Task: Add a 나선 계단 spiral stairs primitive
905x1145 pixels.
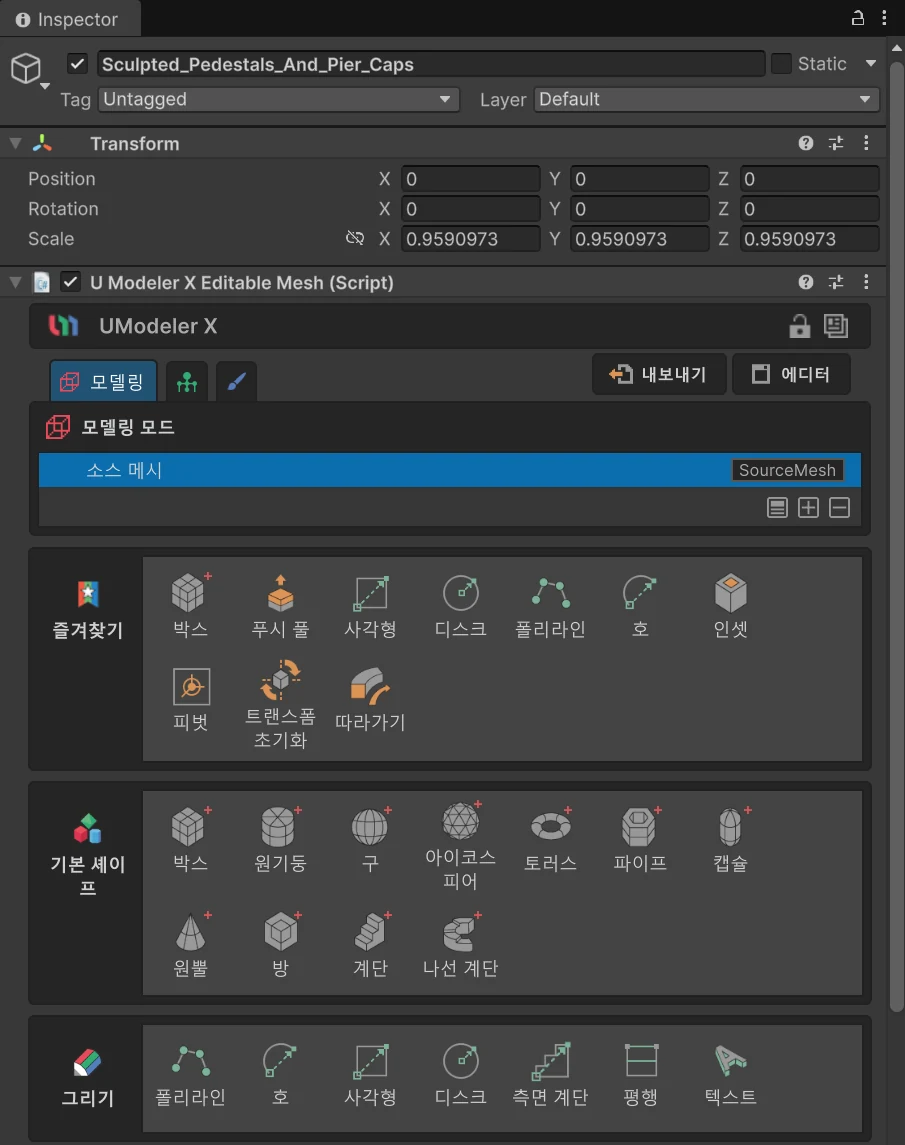Action: [460, 945]
